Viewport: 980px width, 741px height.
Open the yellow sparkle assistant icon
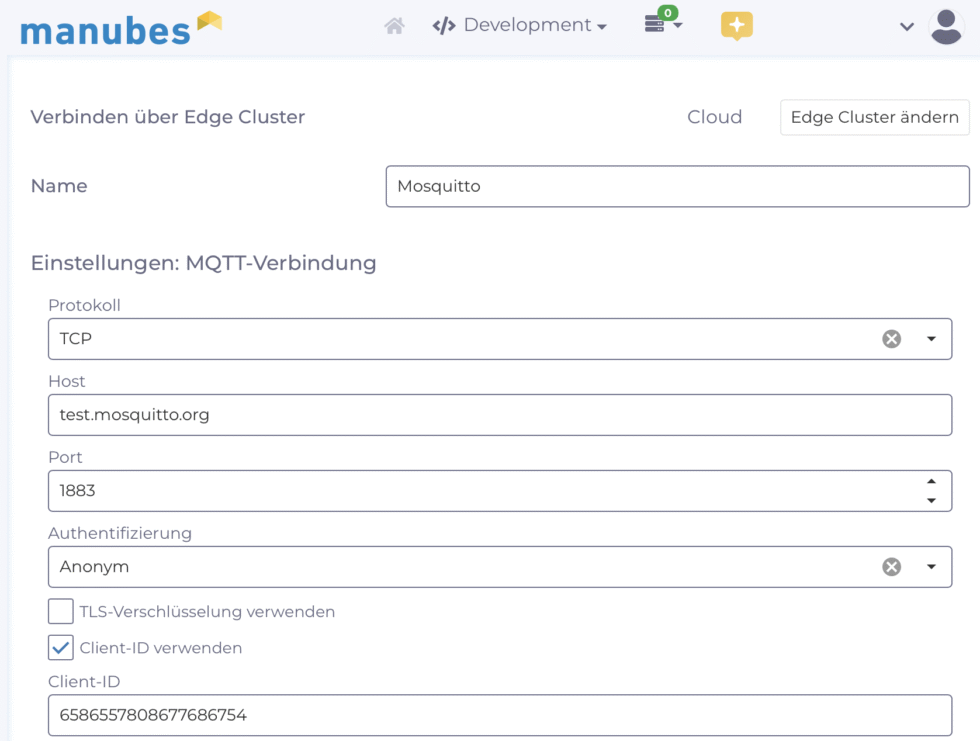click(x=736, y=26)
